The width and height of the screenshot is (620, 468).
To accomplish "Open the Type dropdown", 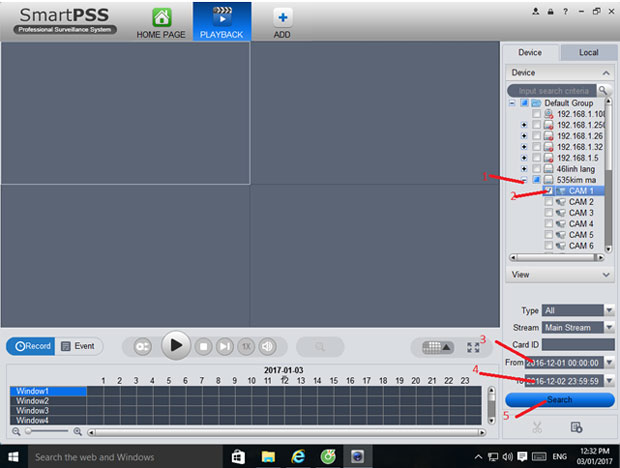I will (609, 310).
